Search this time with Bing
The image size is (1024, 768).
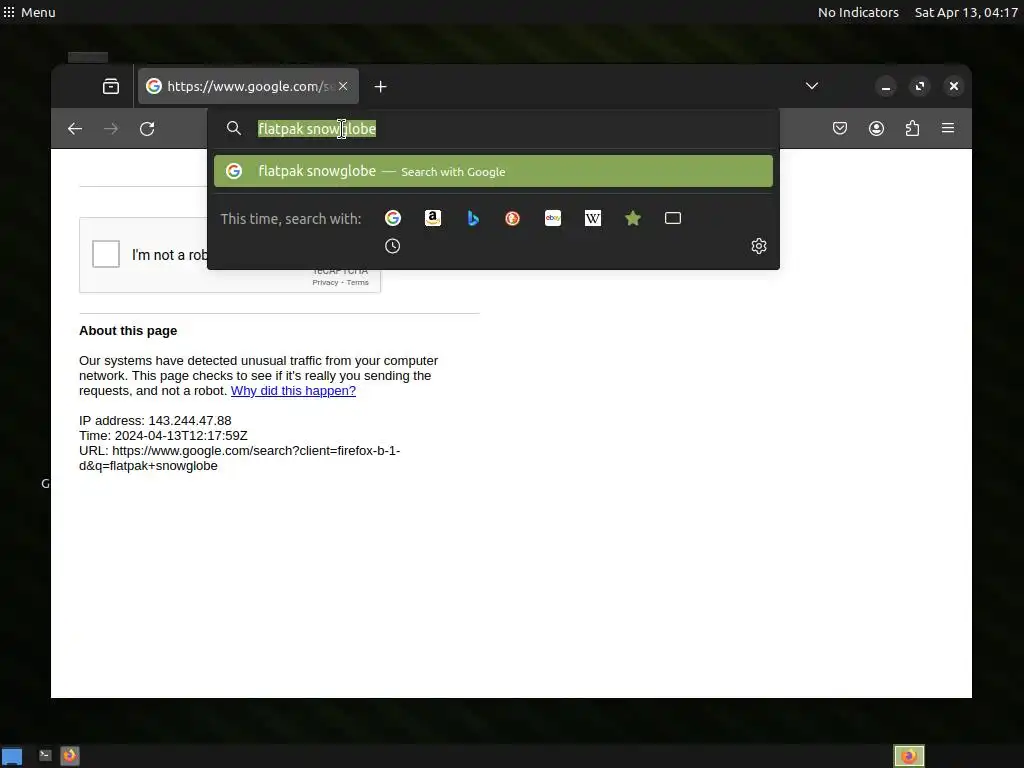[x=473, y=218]
